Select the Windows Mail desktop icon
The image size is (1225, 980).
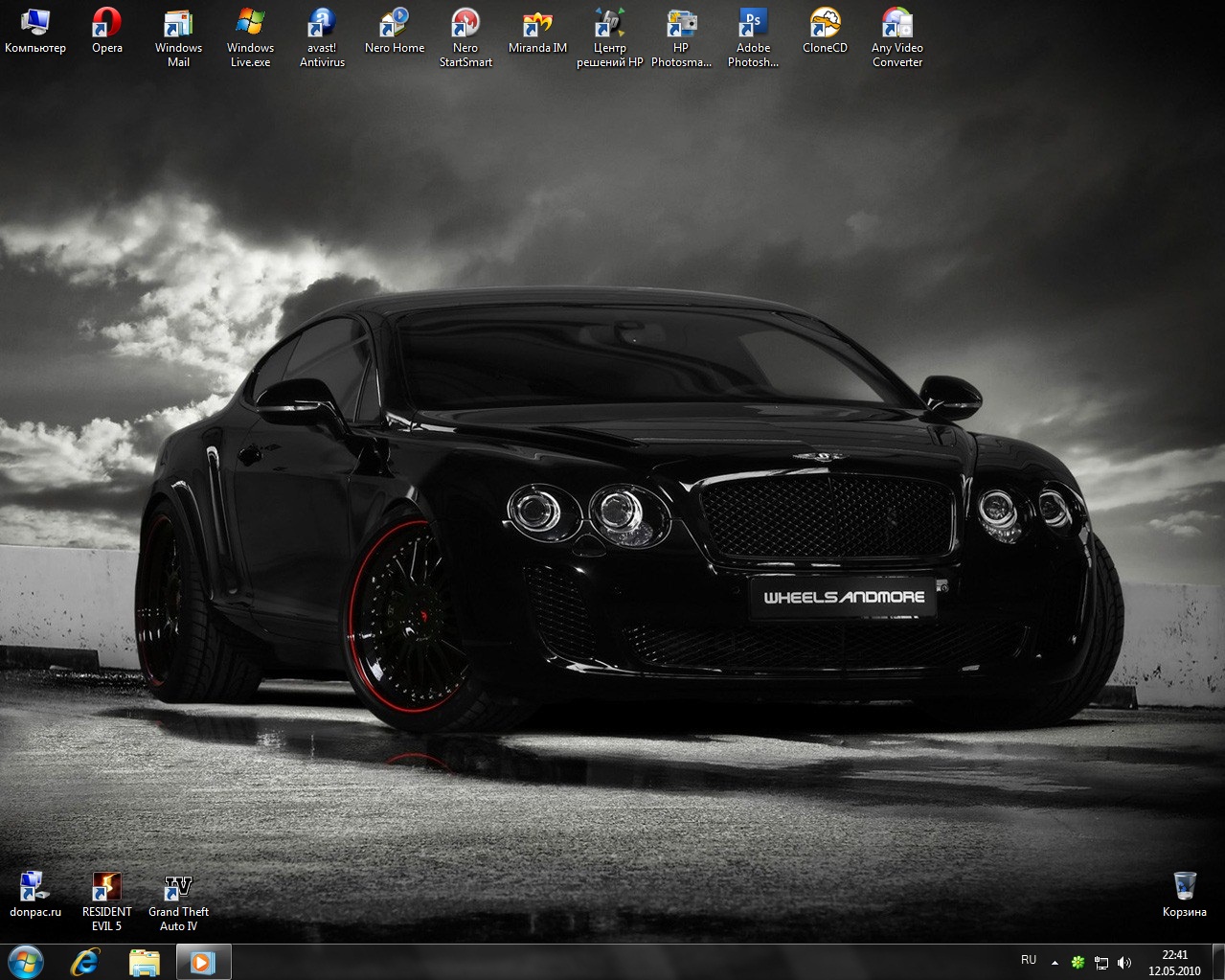coord(179,38)
